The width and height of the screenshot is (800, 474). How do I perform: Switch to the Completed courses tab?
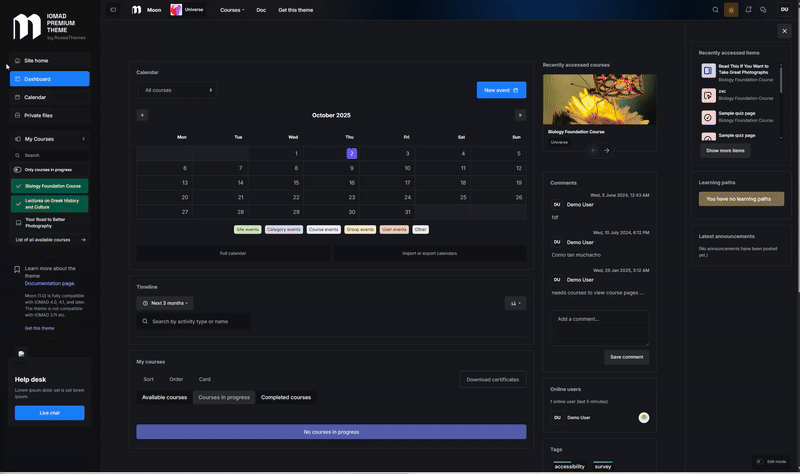tap(285, 397)
